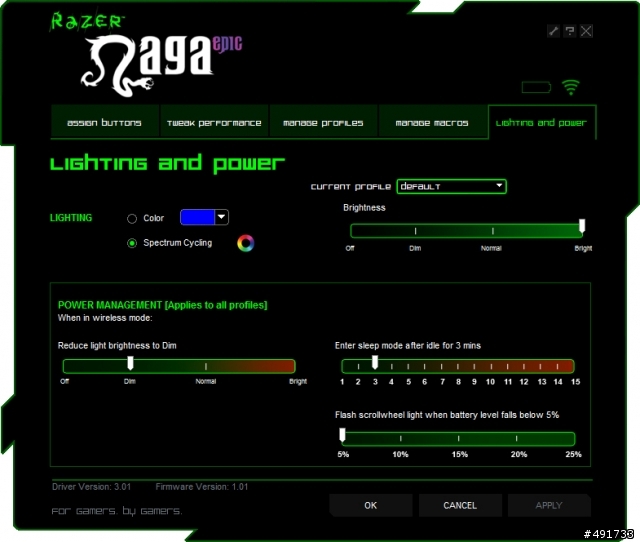Screen dimensions: 640x542
Task: Click the 'Enter sleep mode after idle' label
Action: 408,346
